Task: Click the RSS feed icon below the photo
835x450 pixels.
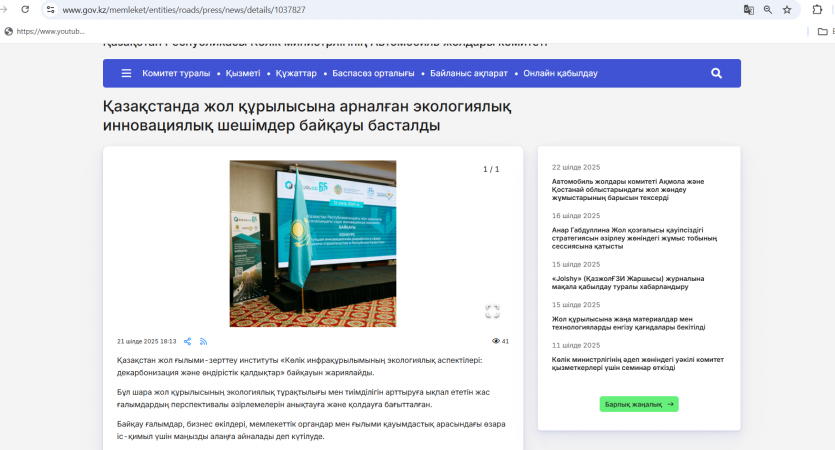Action: coord(203,341)
